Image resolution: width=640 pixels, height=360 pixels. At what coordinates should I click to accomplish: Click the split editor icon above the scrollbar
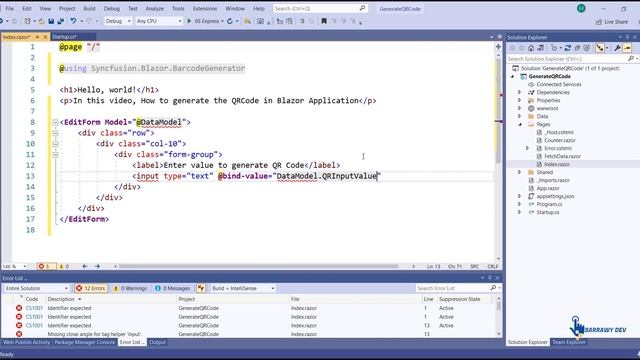click(498, 47)
